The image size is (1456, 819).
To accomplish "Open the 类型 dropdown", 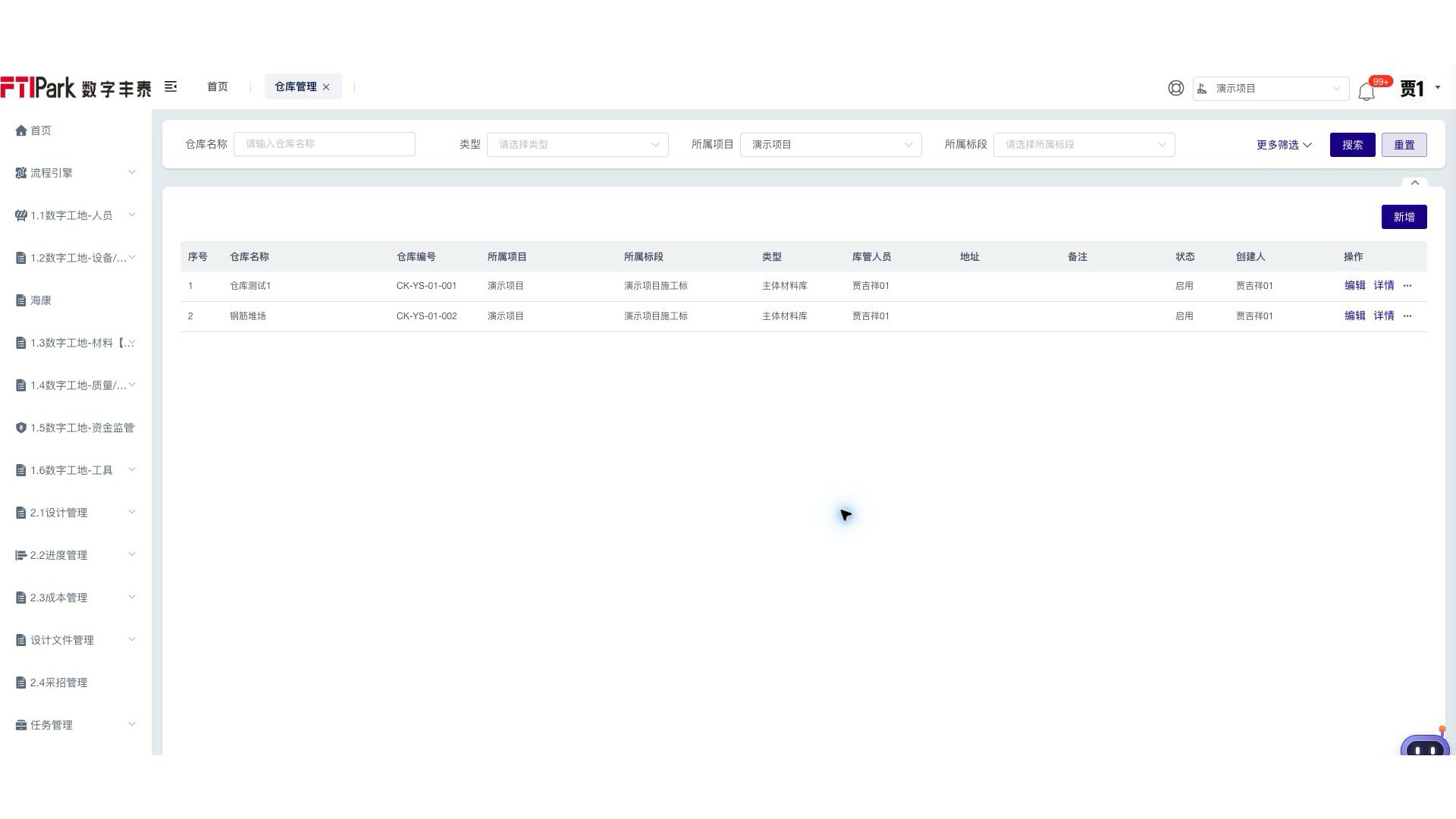I will (578, 145).
